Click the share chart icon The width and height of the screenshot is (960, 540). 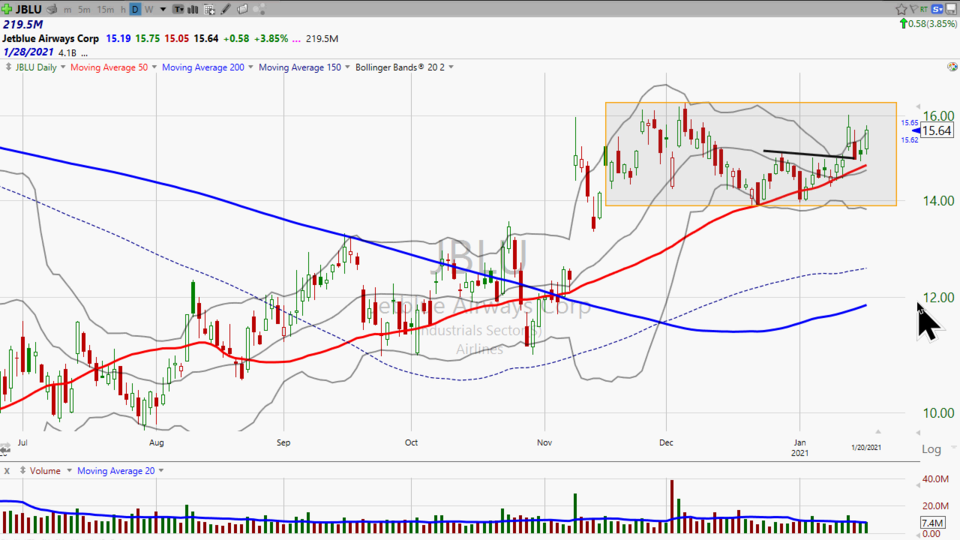pos(259,9)
